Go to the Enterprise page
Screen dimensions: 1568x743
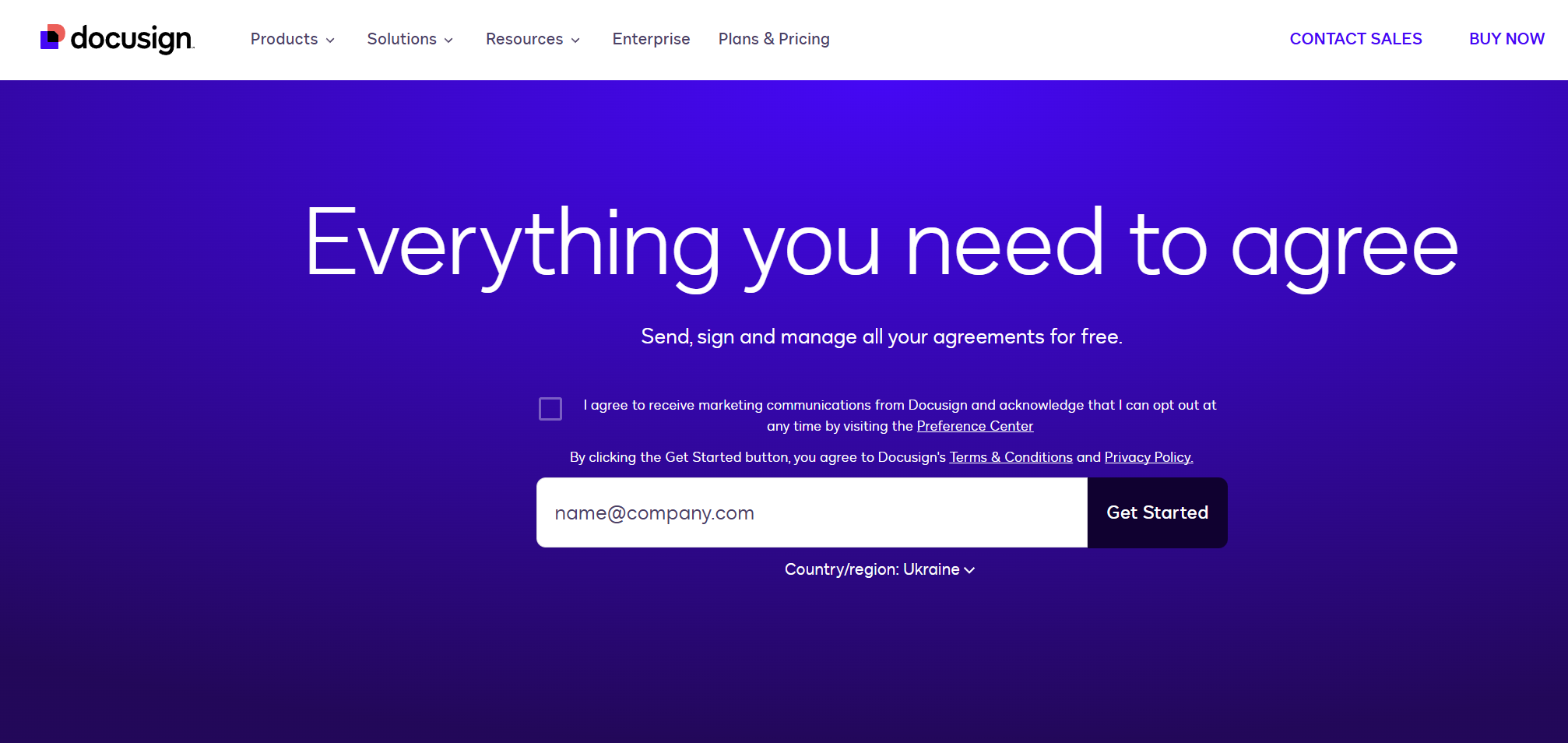[651, 39]
